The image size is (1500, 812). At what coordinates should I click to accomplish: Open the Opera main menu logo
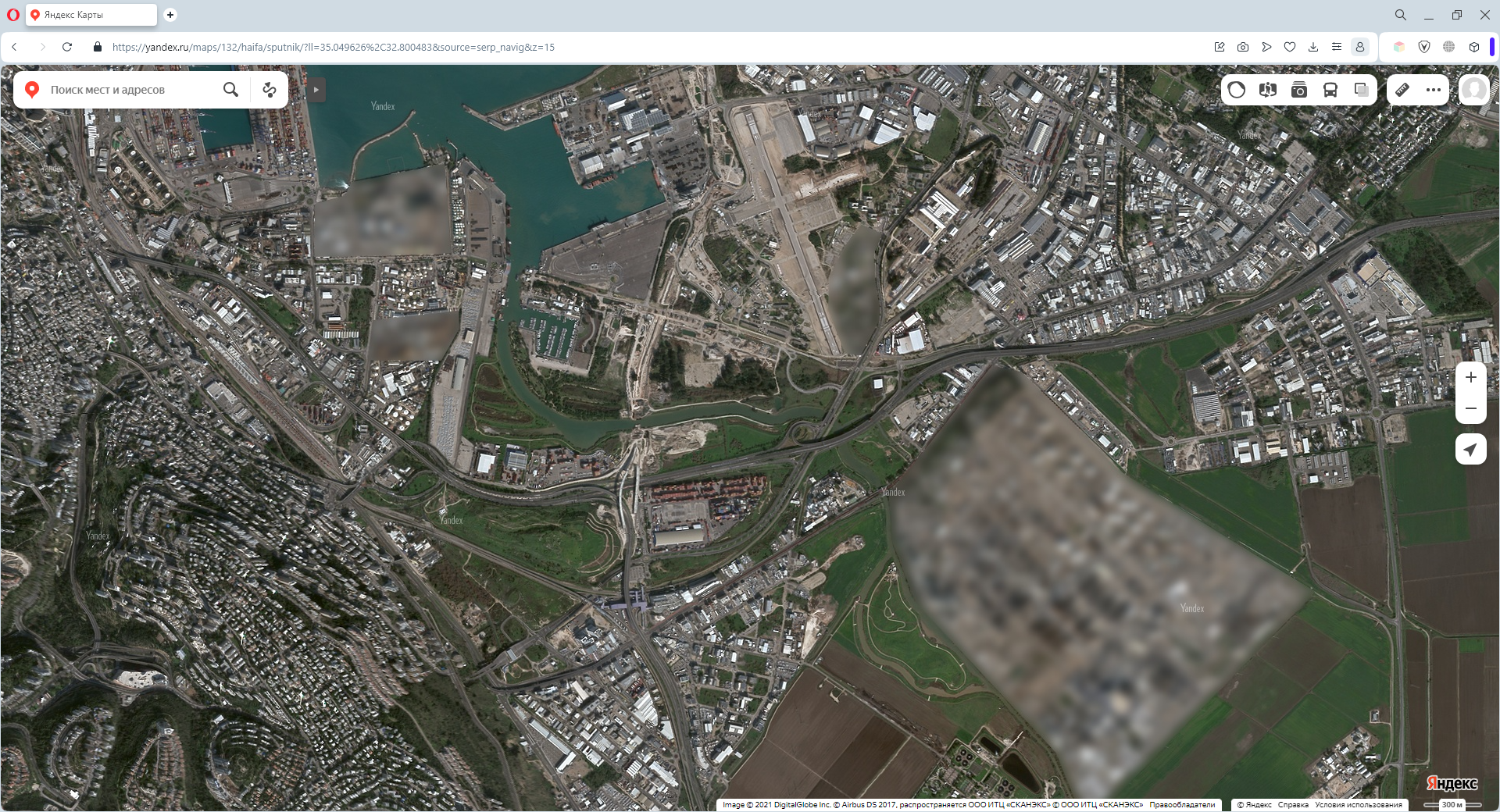coord(13,15)
